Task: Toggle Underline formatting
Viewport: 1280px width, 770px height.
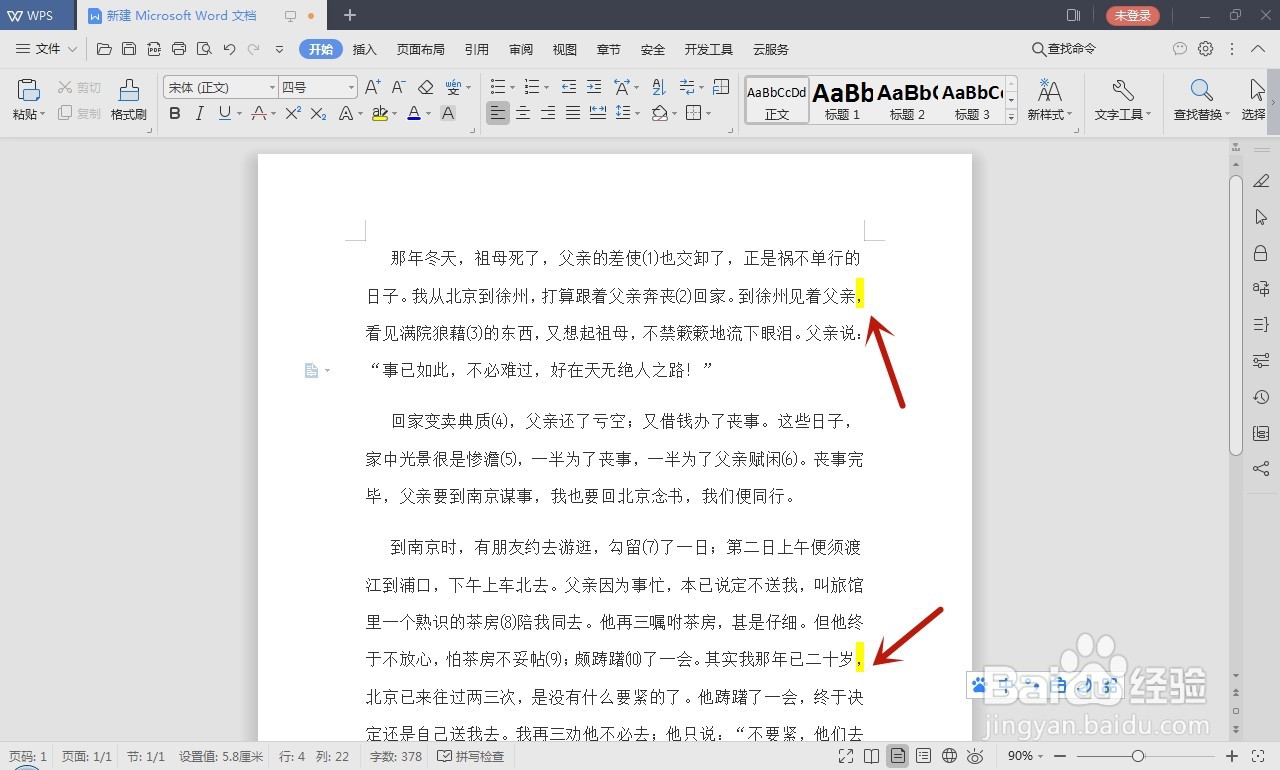Action: pyautogui.click(x=225, y=114)
